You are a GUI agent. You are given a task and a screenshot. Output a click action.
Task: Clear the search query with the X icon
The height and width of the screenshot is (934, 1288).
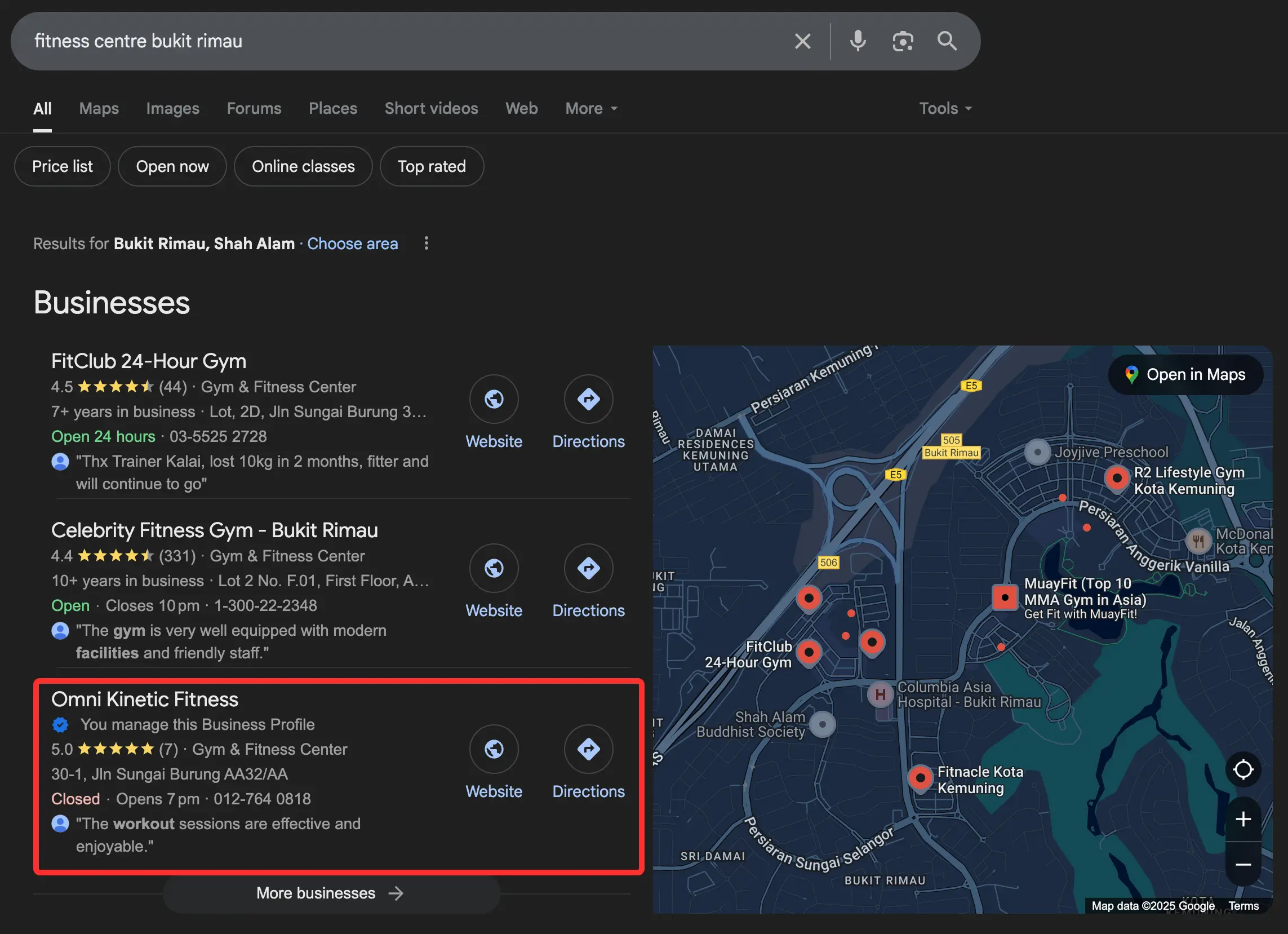pos(802,41)
